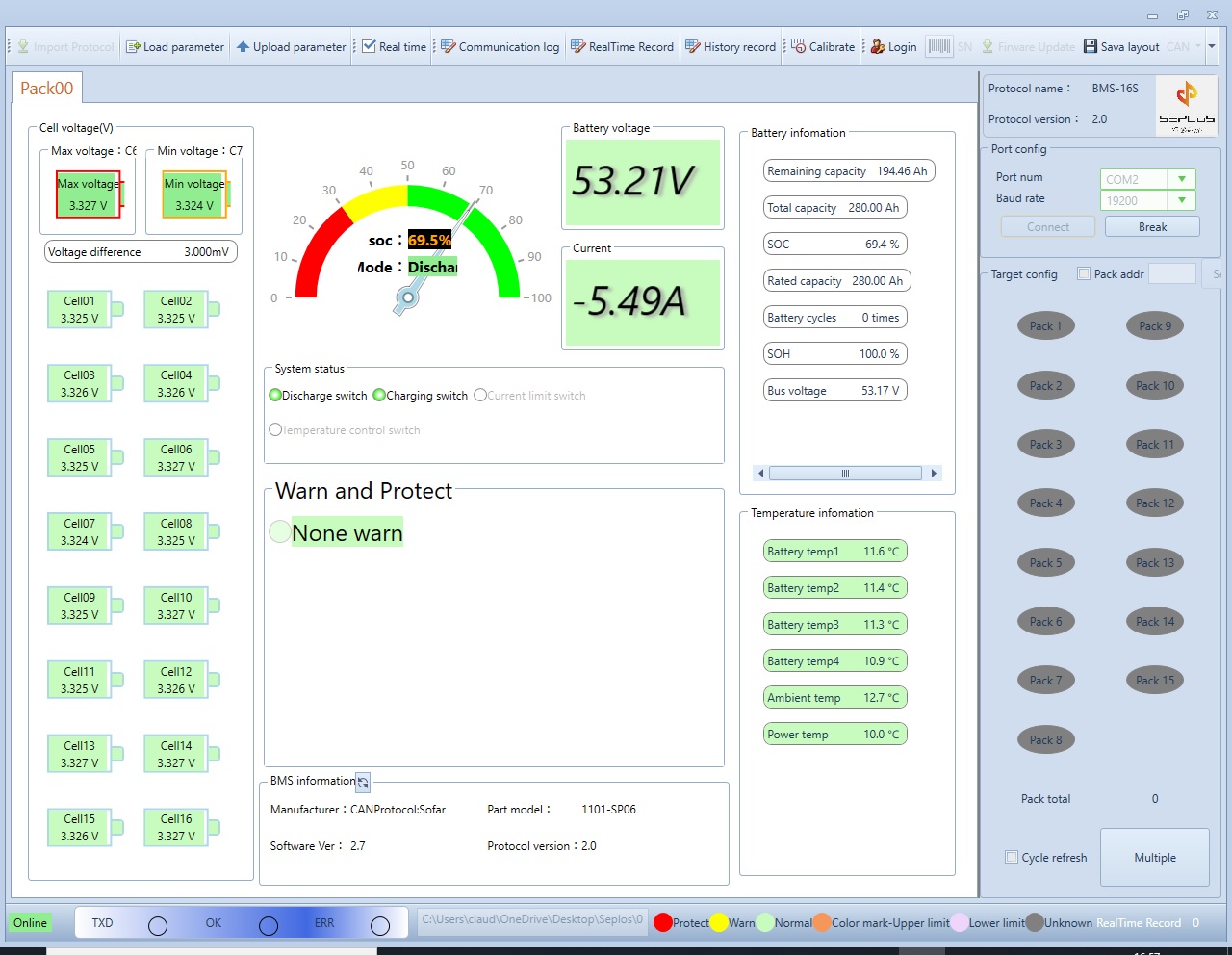Viewport: 1232px width, 955px height.
Task: Click the Calibrate tool
Action: point(823,46)
